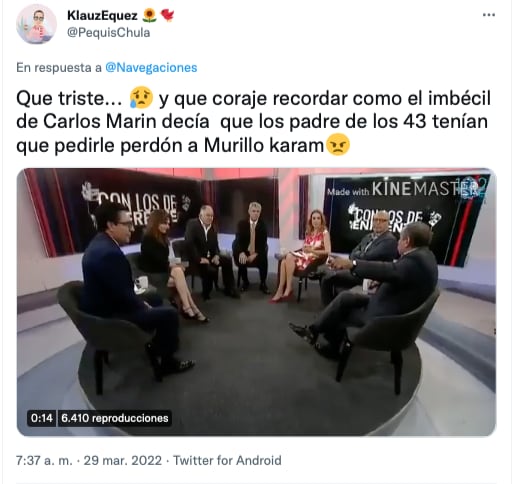
Task: Open KlauzEquez display name profile
Action: click(102, 15)
